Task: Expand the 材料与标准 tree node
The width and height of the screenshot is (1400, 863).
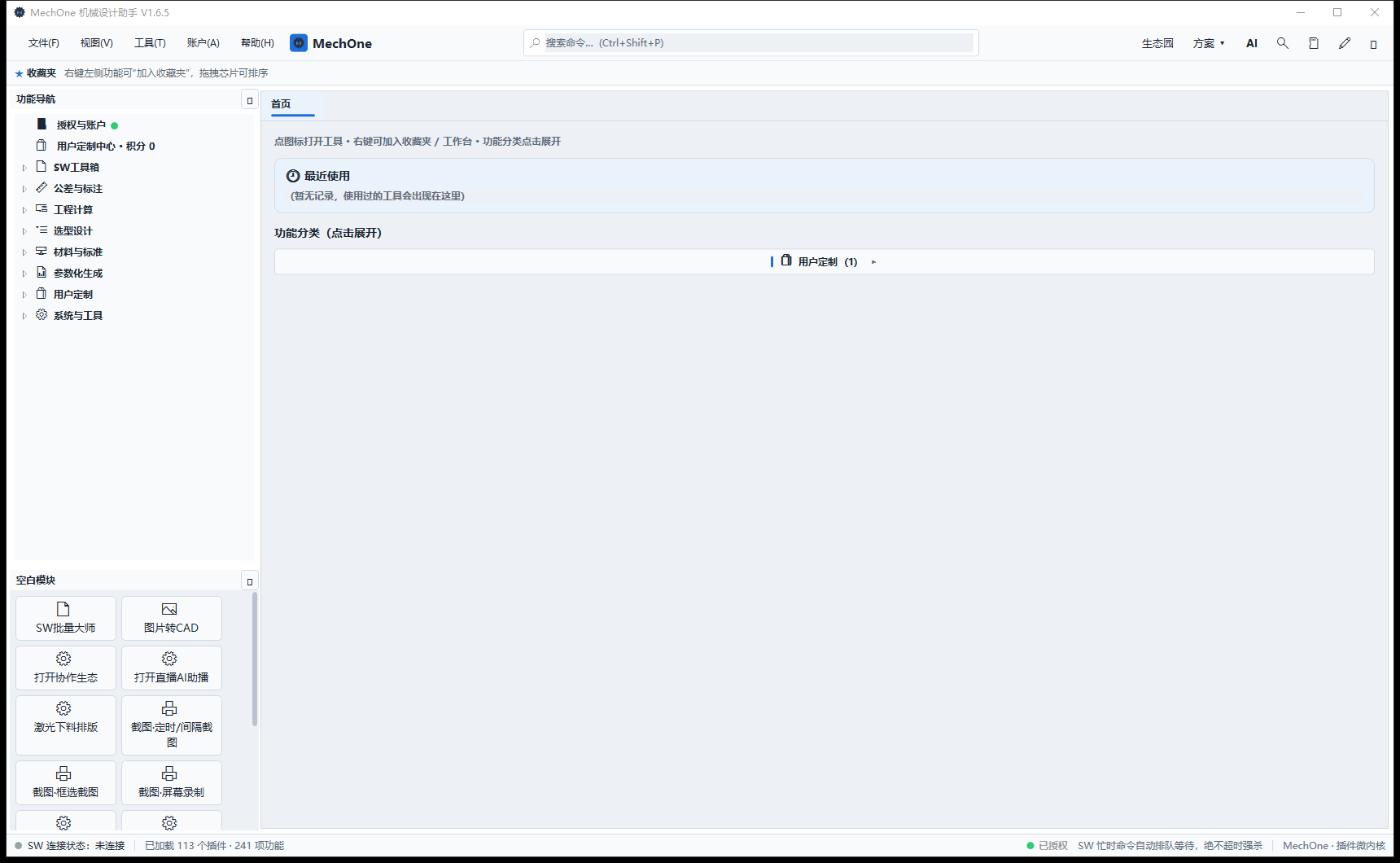Action: pyautogui.click(x=24, y=252)
